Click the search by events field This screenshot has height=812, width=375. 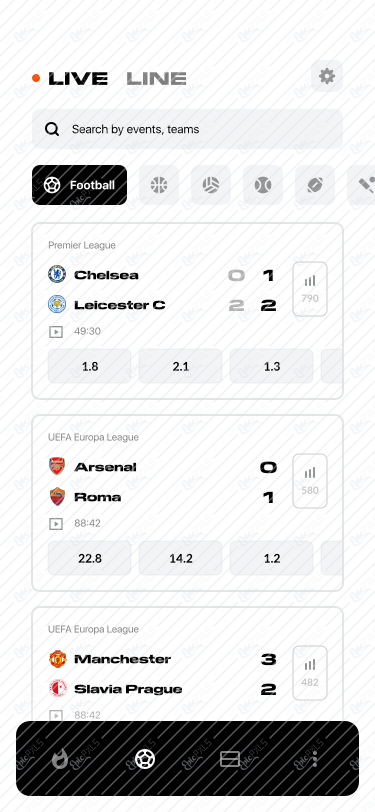tap(188, 129)
